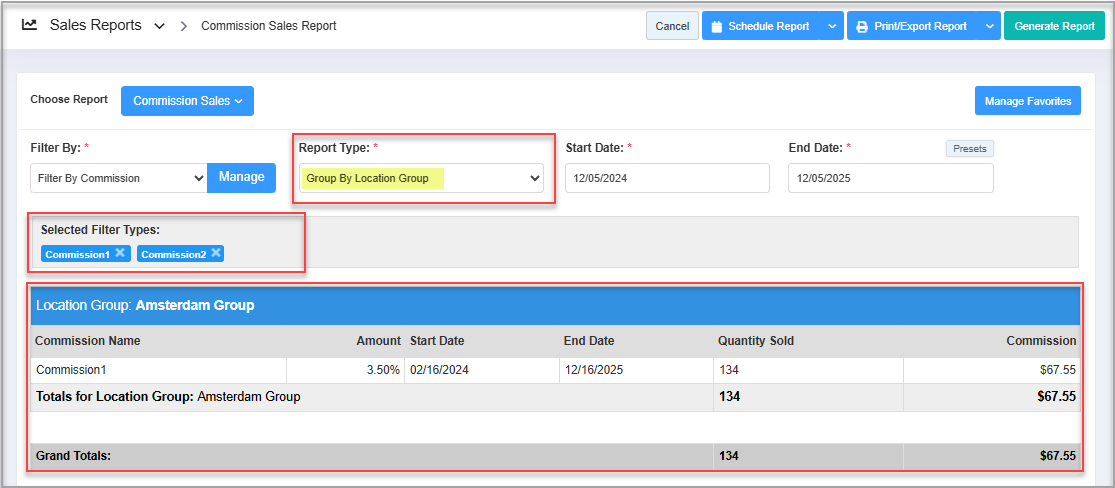
Task: Click the Cancel button
Action: click(x=672, y=27)
